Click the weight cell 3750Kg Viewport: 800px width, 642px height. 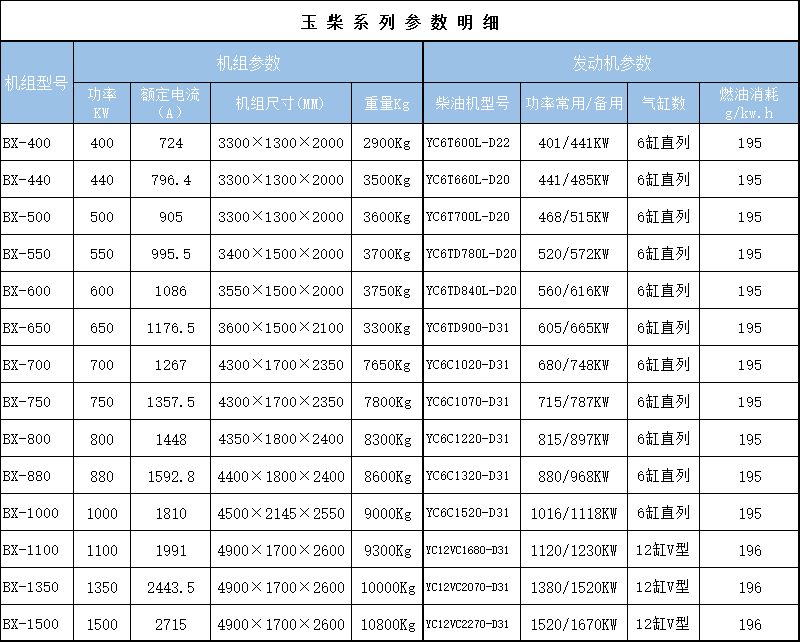tap(387, 291)
